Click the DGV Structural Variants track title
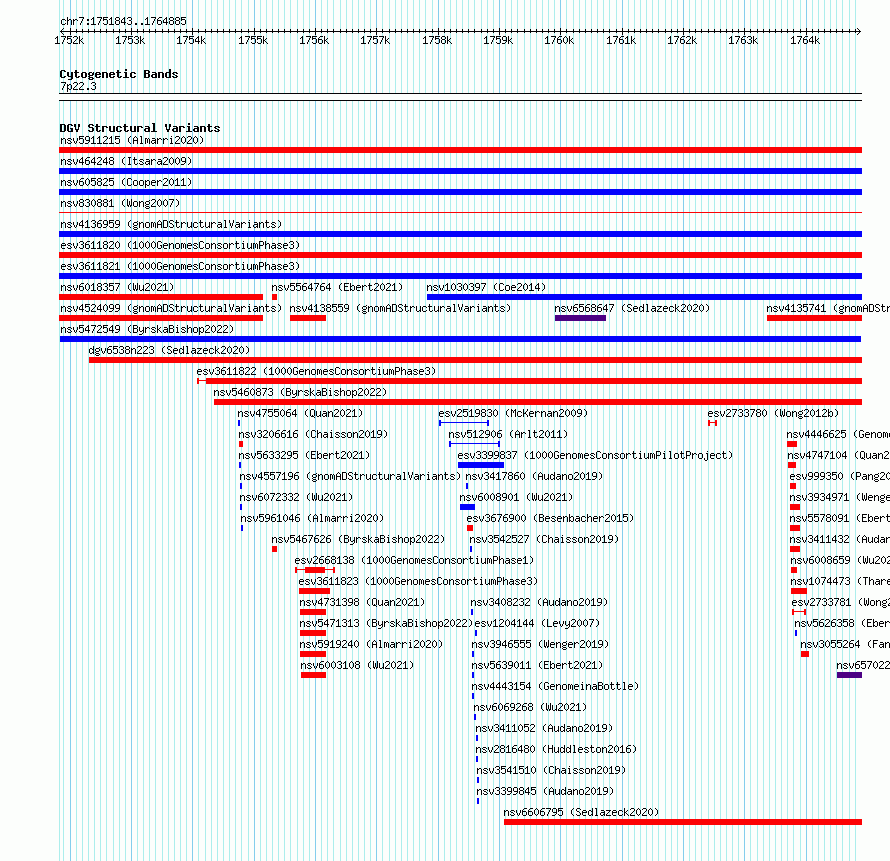 pos(140,128)
